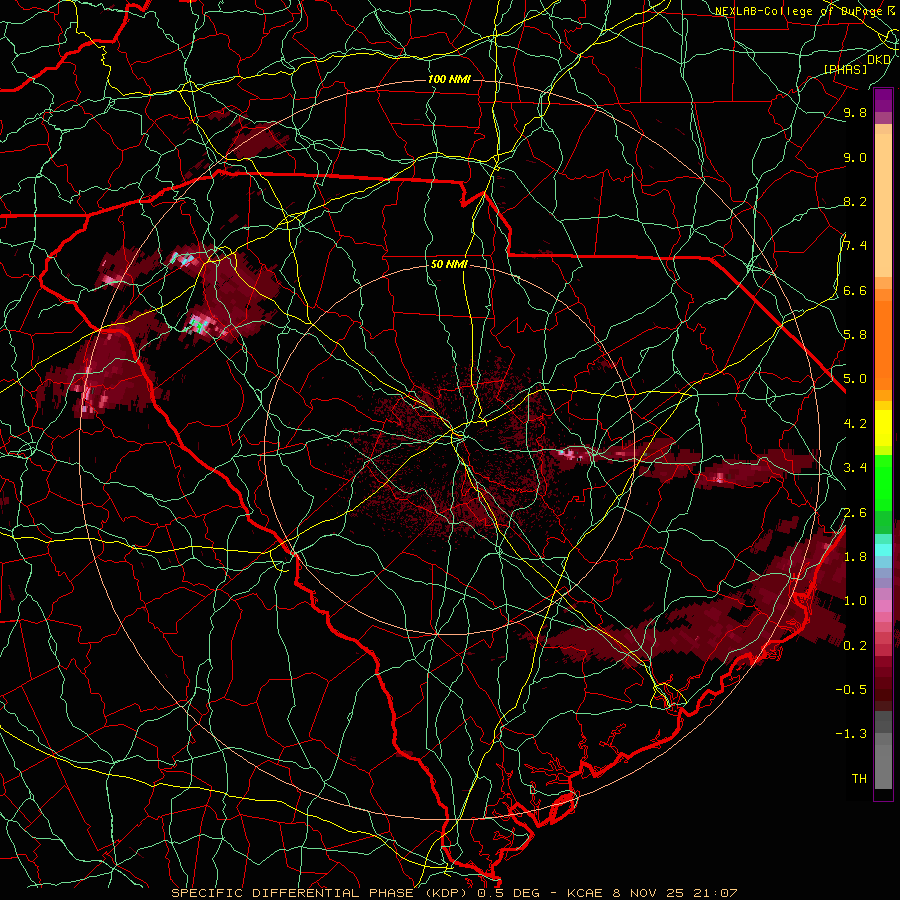The width and height of the screenshot is (900, 900).
Task: Click the 7.4 value on color scale
Action: pyautogui.click(x=855, y=246)
